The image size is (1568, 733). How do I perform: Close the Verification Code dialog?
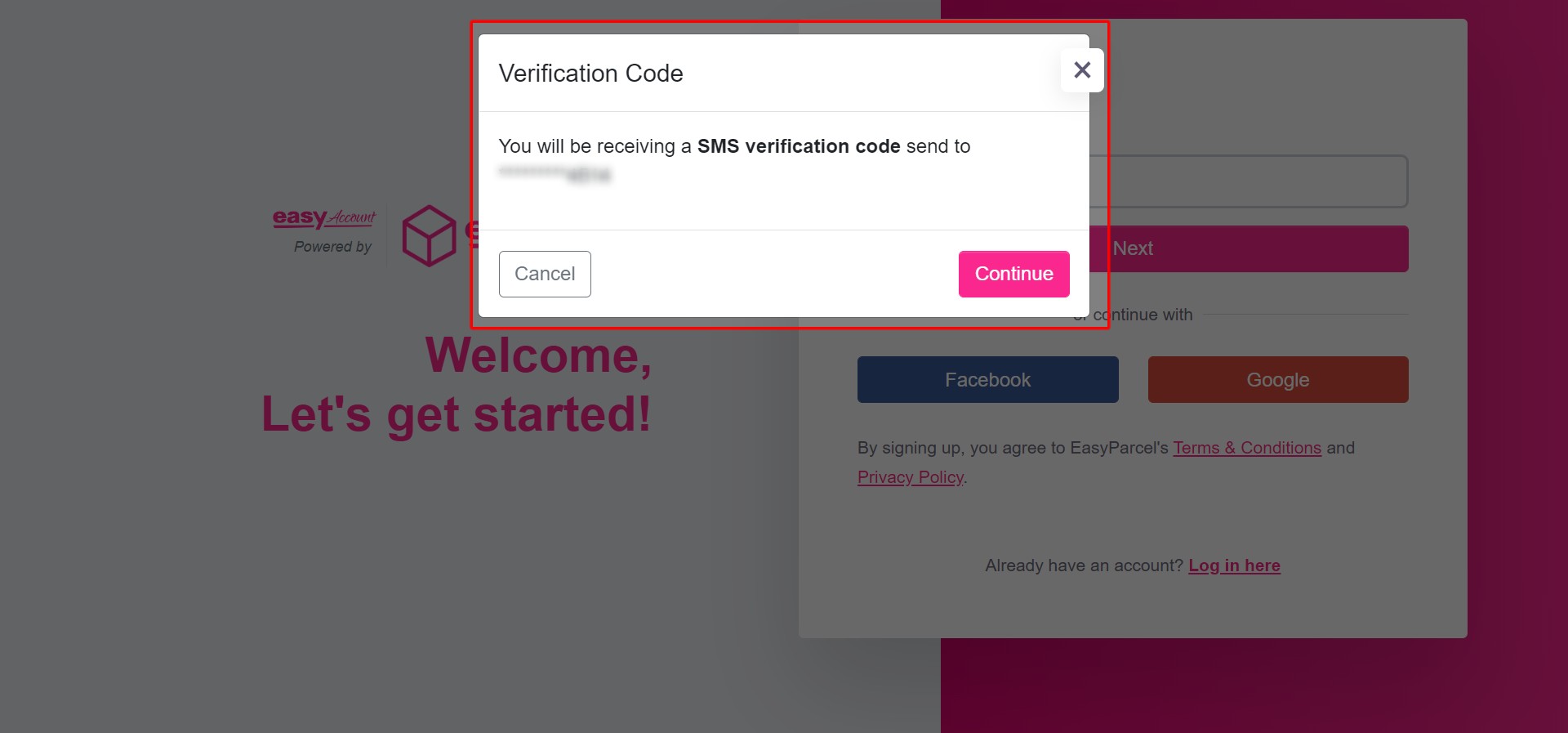pyautogui.click(x=1082, y=69)
